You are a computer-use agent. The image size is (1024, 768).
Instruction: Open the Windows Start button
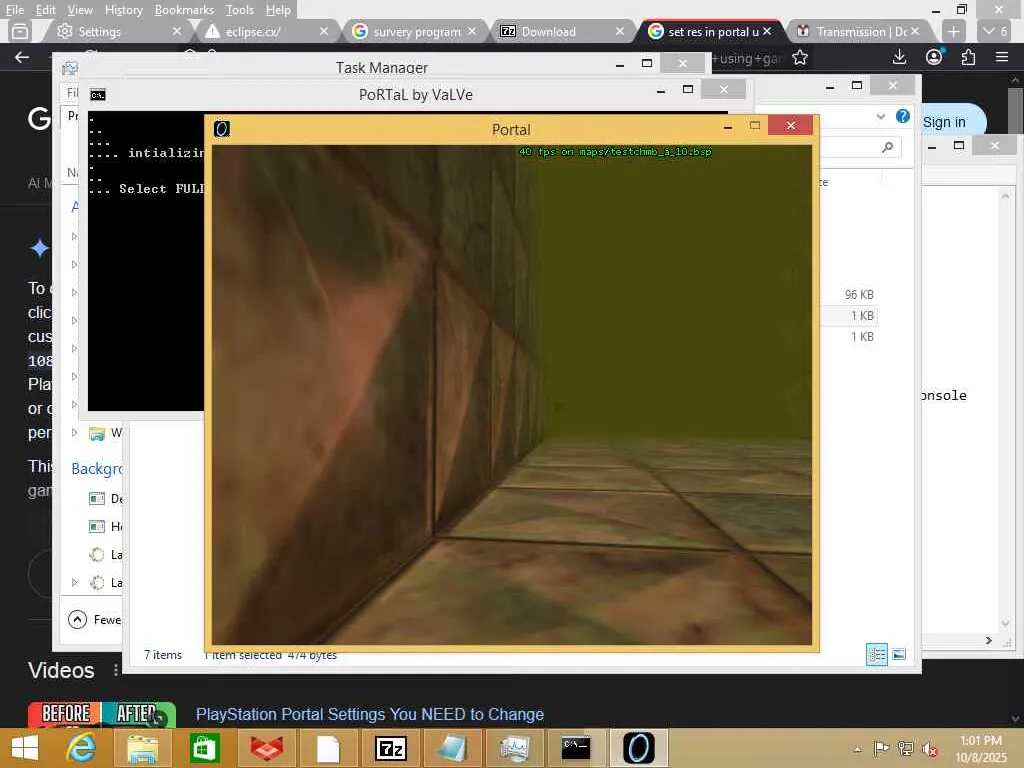(25, 748)
